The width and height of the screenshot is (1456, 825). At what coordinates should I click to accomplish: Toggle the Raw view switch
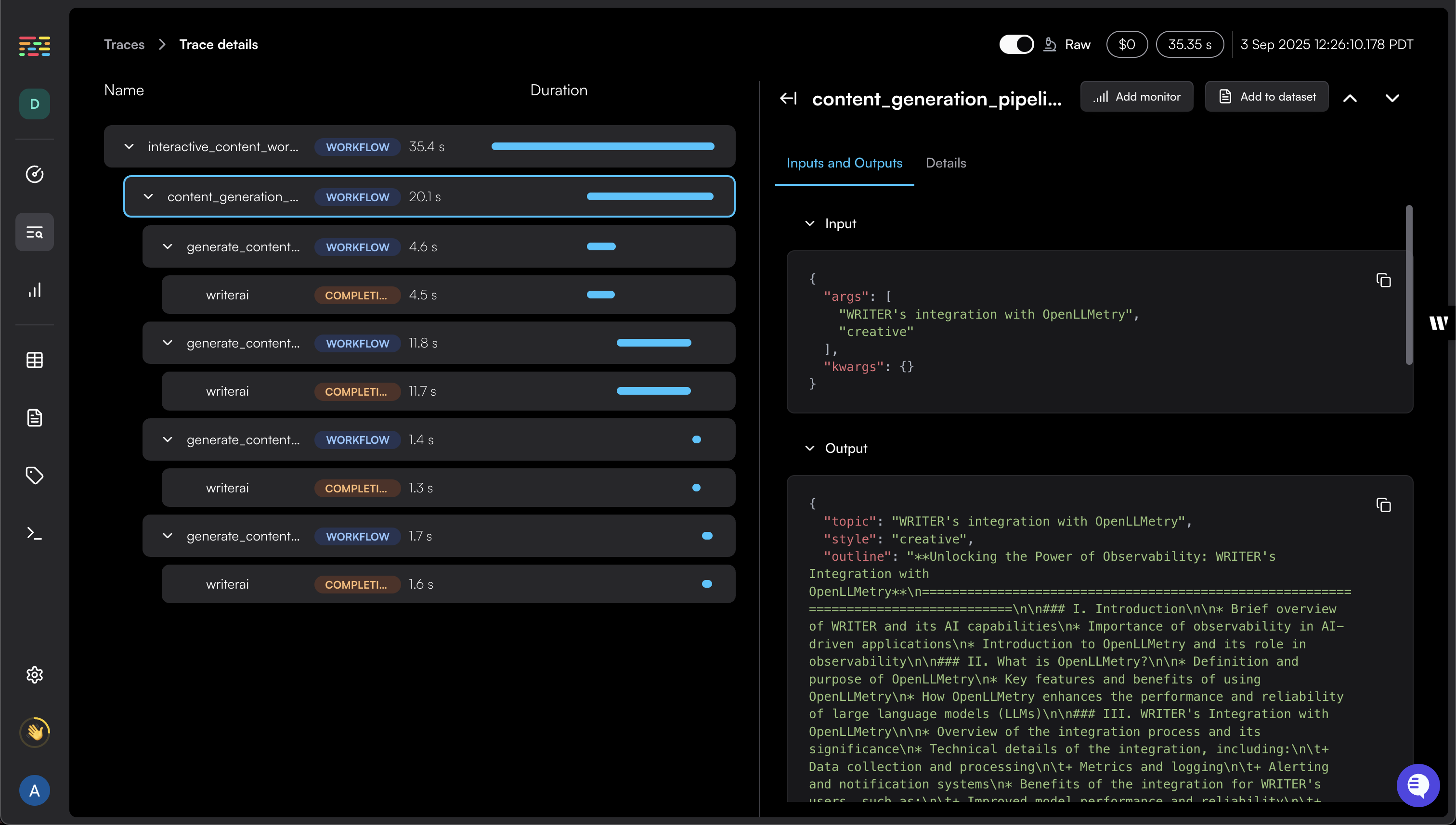pos(1016,44)
